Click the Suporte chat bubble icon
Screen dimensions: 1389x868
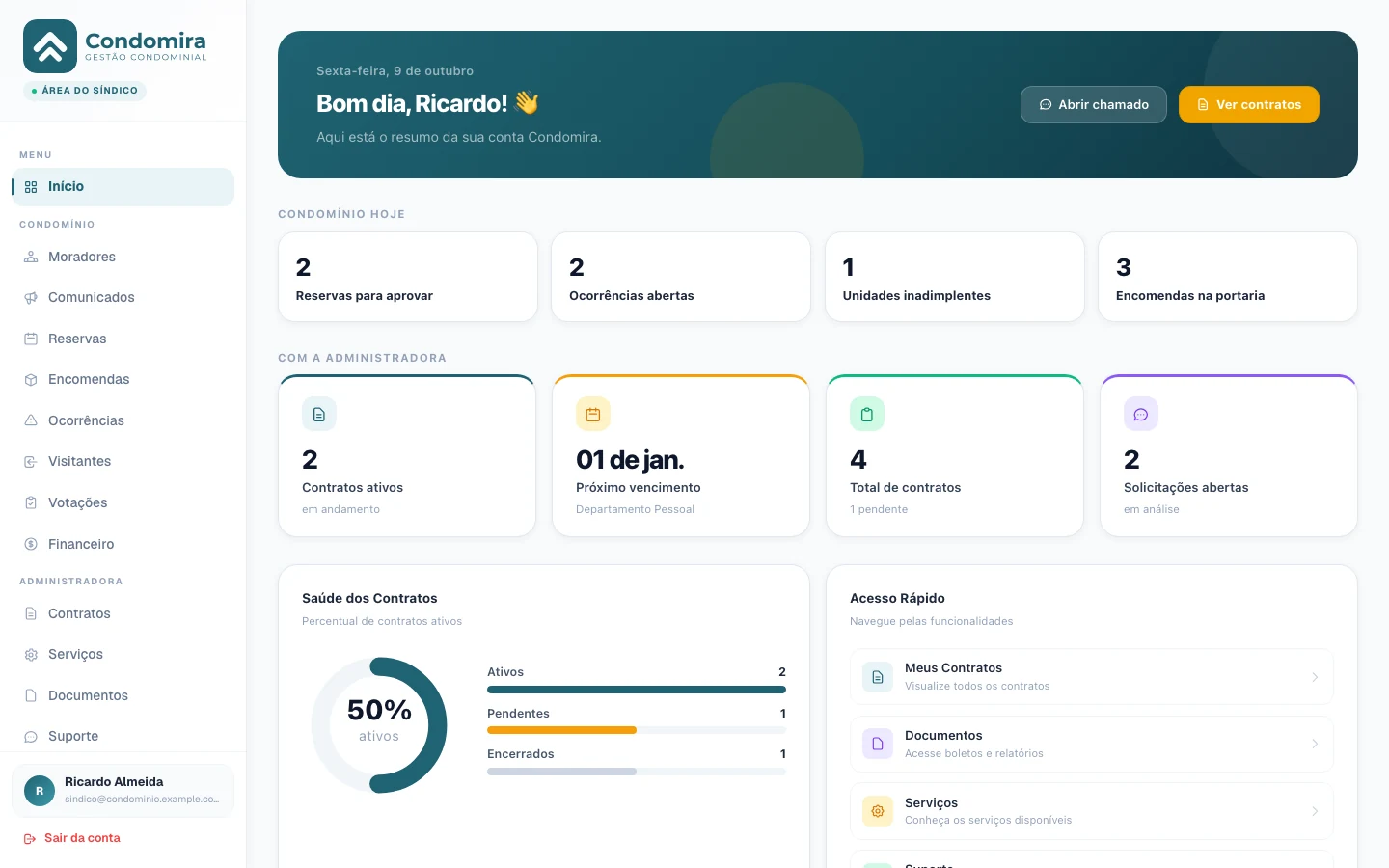31,737
